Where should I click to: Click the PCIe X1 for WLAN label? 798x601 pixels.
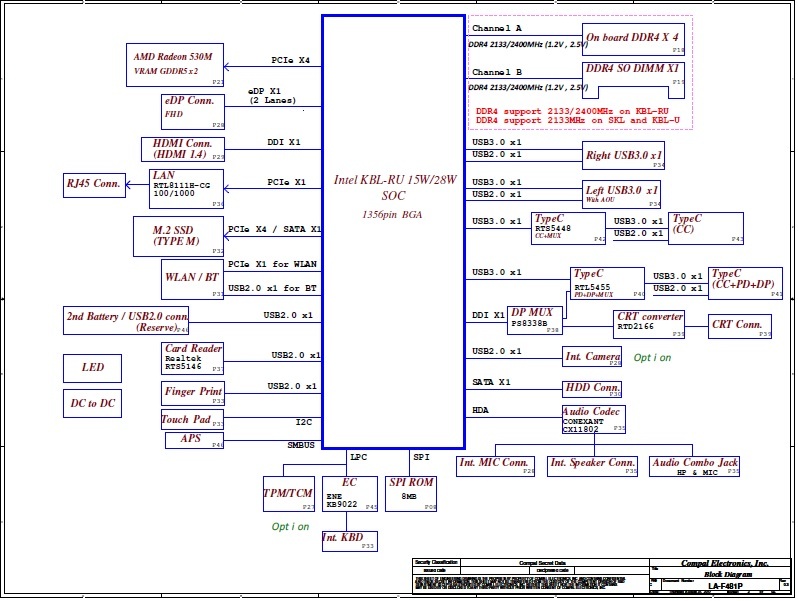(x=272, y=264)
